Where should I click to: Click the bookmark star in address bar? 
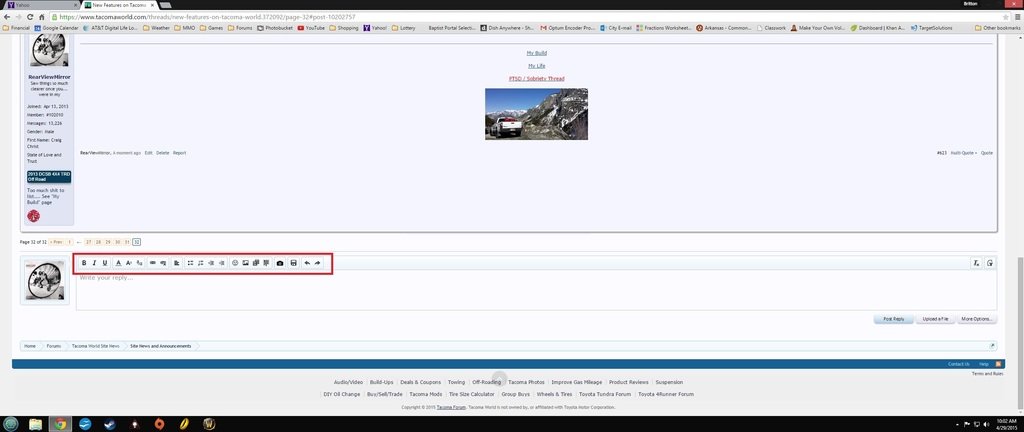tap(1006, 16)
